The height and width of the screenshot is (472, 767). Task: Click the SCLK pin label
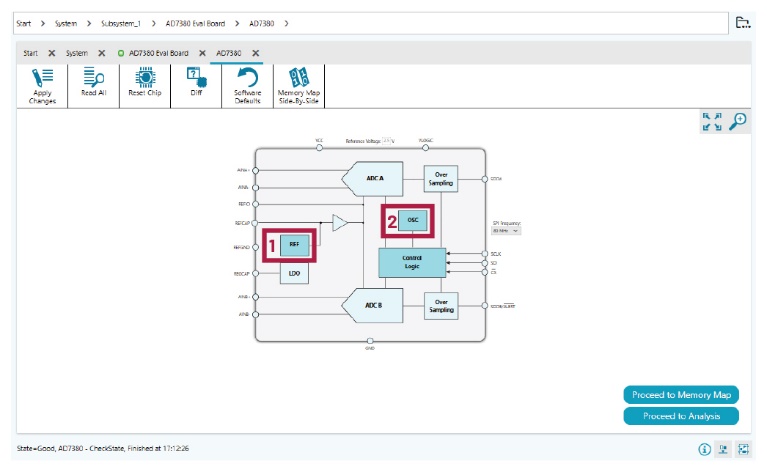496,254
